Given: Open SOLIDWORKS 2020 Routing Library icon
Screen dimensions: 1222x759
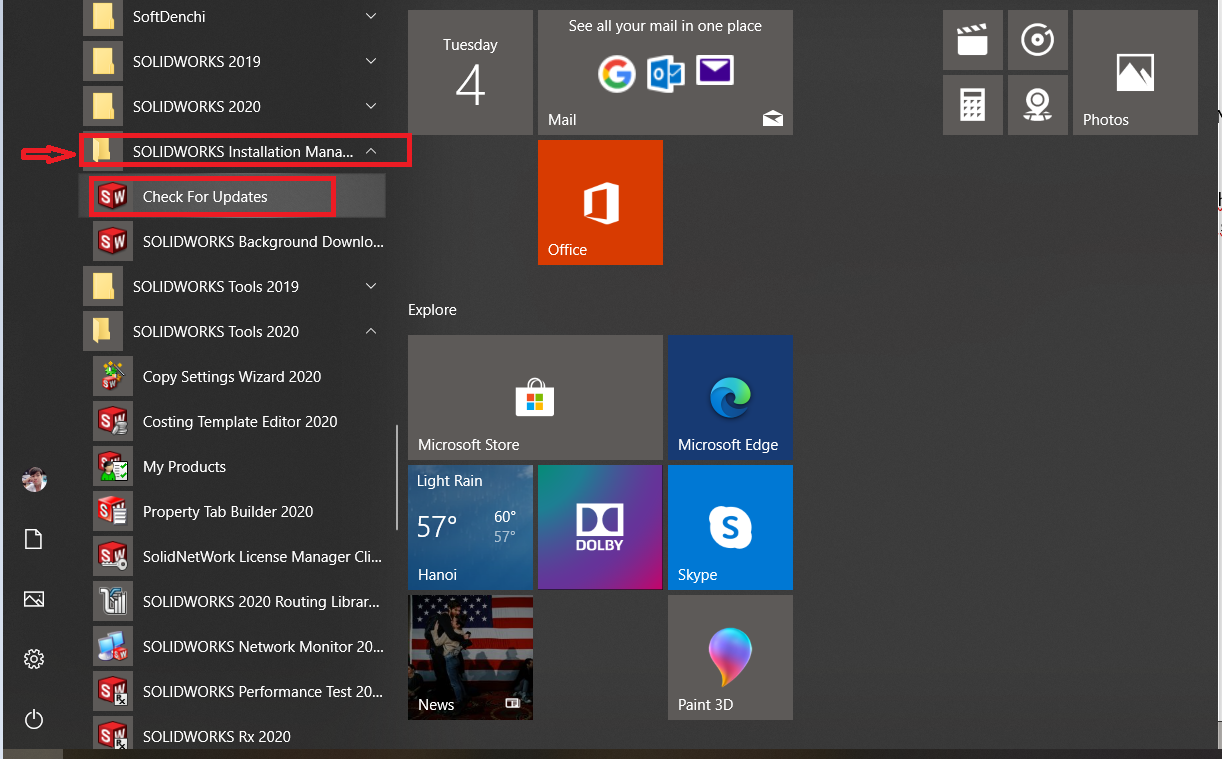Looking at the screenshot, I should click(x=113, y=602).
